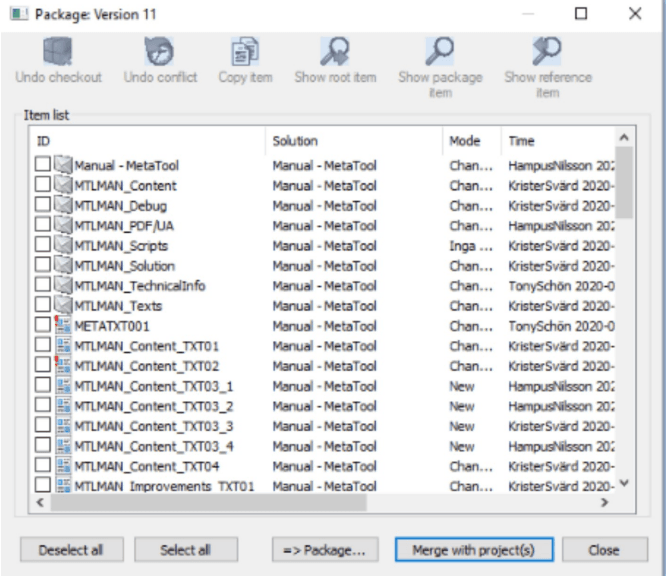Click the Undo checkout toolbar icon

[59, 51]
